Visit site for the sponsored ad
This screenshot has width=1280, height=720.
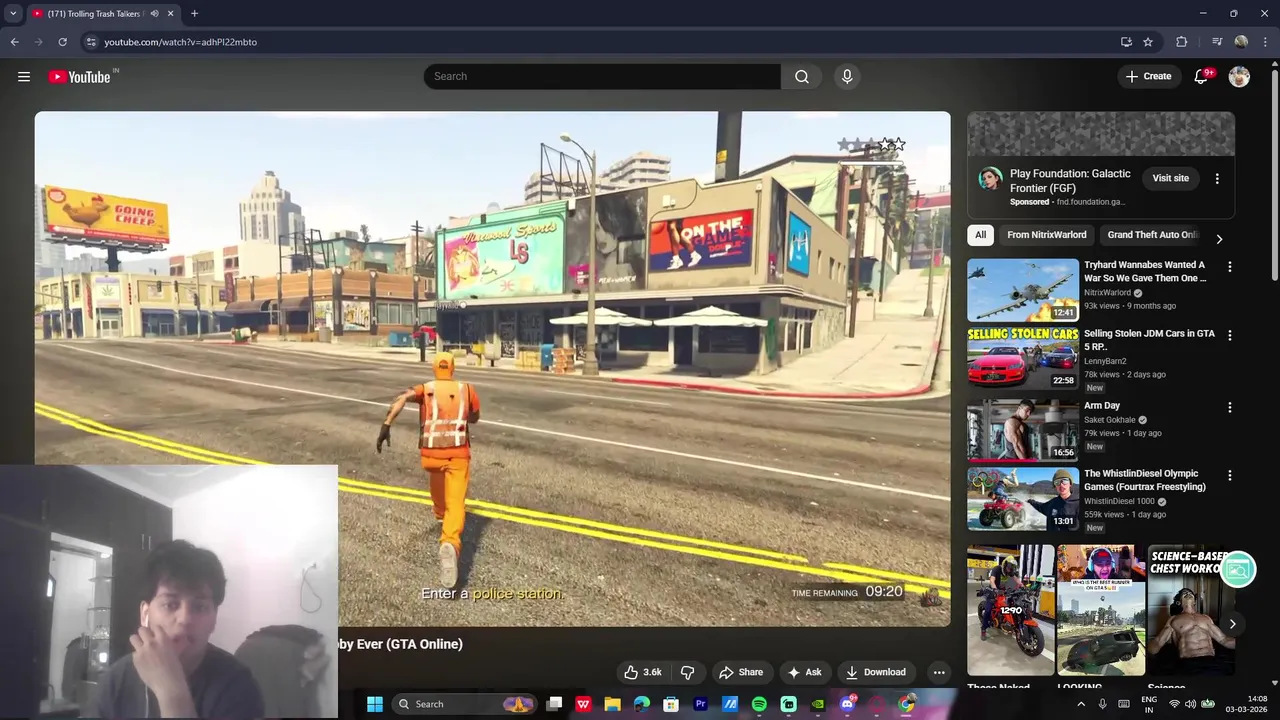[x=1170, y=178]
